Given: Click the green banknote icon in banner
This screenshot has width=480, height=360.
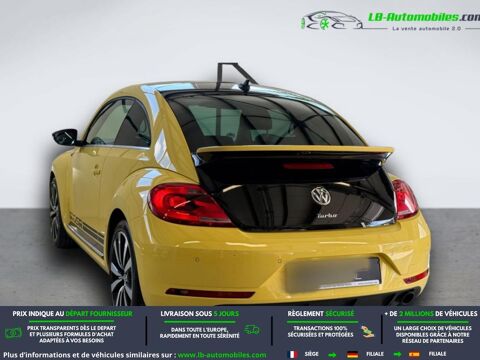Looking at the screenshot, I should pyautogui.click(x=13, y=332).
